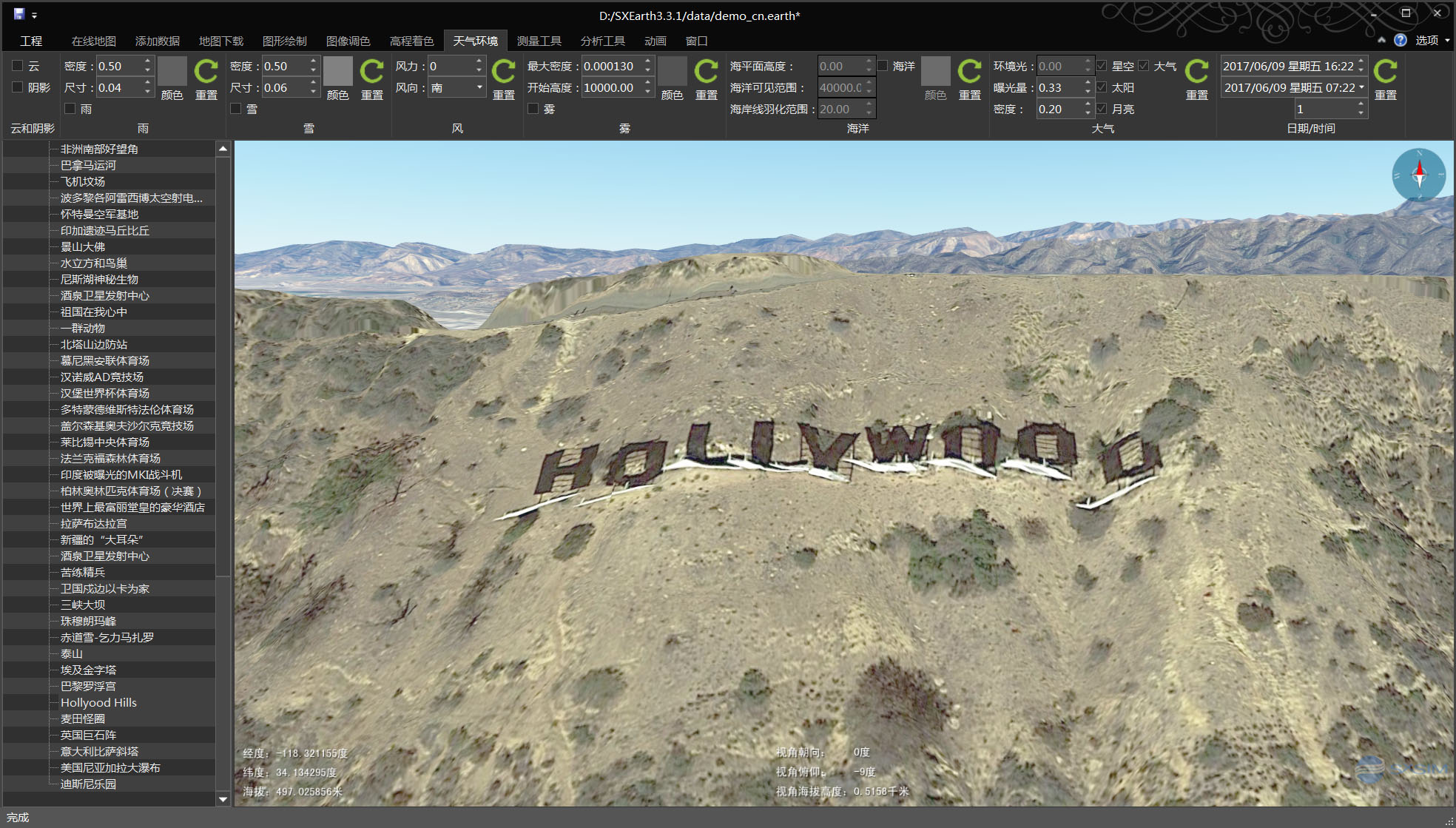
Task: Select 迪斯尼乐园 in location list
Action: (x=88, y=784)
